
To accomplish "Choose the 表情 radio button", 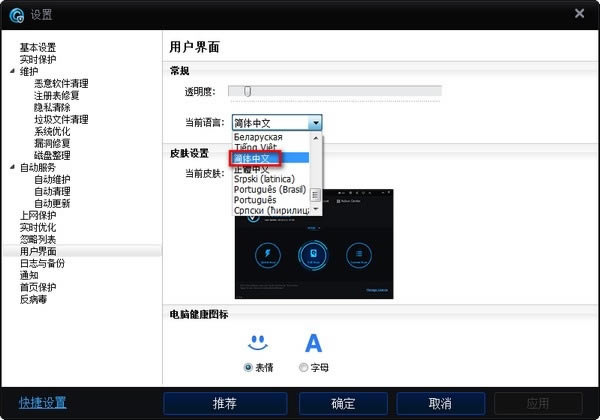I will click(x=248, y=367).
